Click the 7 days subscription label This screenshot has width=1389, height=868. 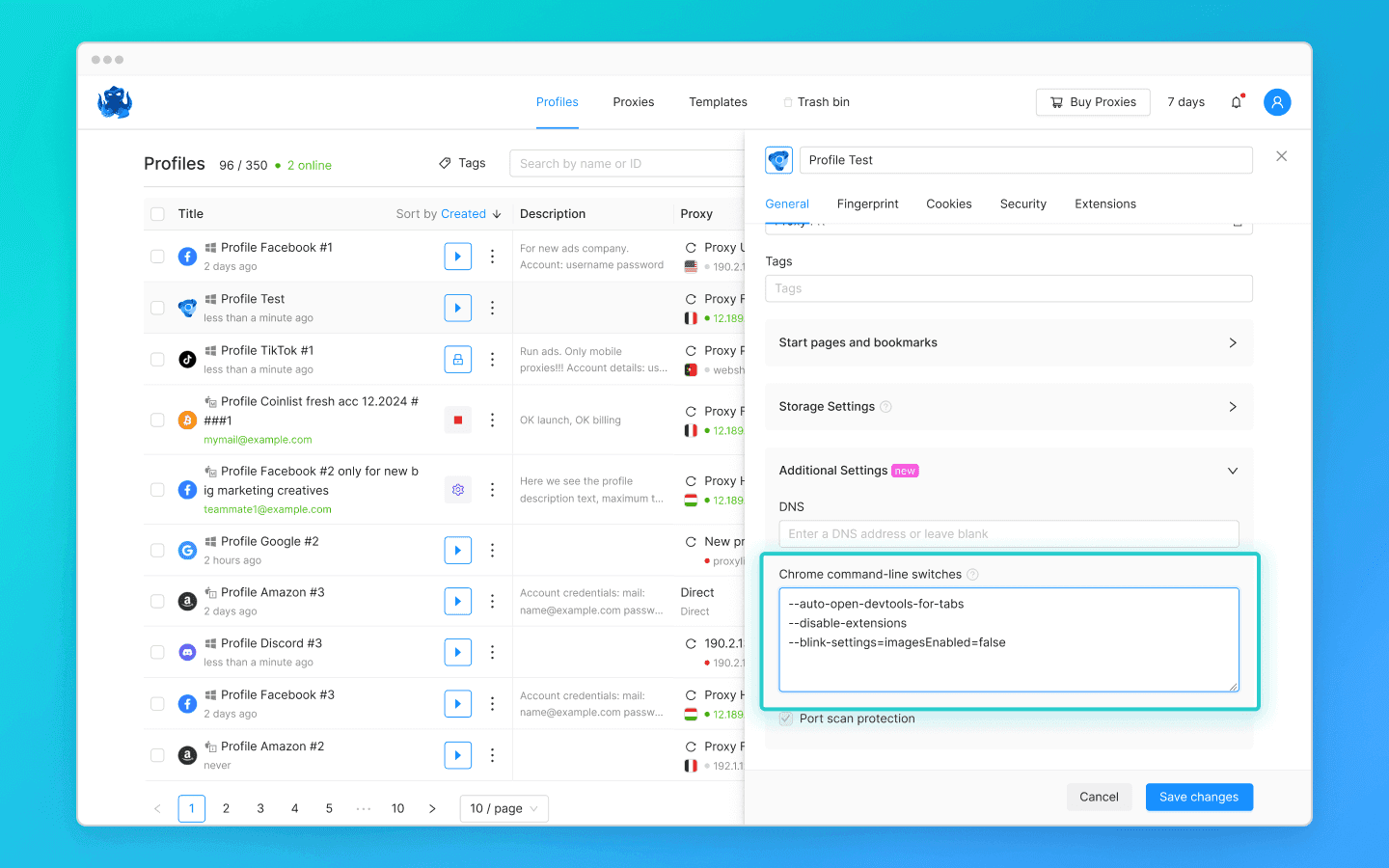point(1185,102)
